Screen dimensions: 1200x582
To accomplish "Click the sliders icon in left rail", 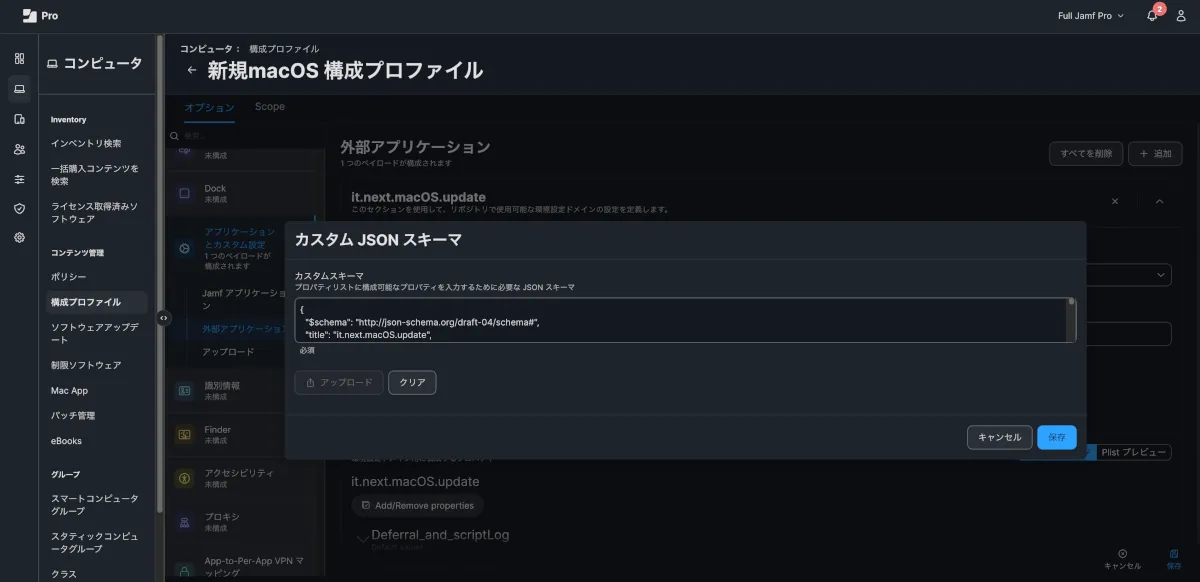I will click(19, 179).
